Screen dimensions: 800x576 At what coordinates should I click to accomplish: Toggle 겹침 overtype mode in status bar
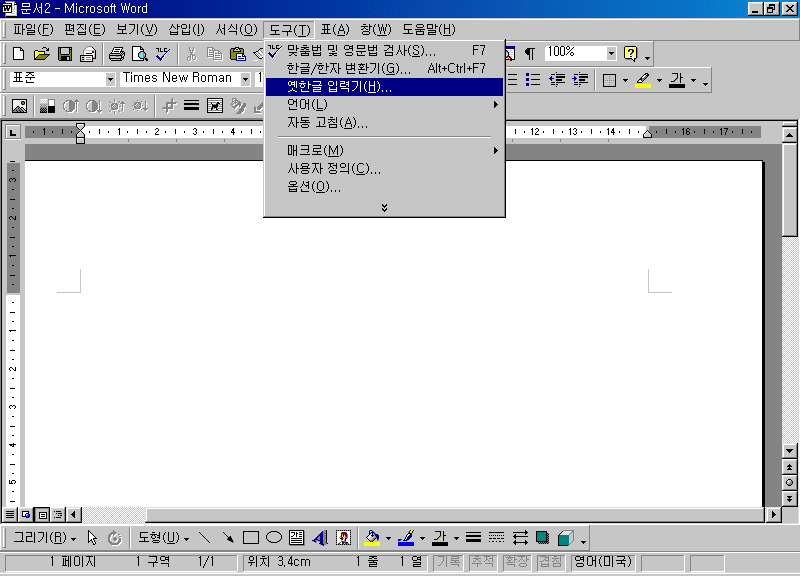click(x=551, y=562)
